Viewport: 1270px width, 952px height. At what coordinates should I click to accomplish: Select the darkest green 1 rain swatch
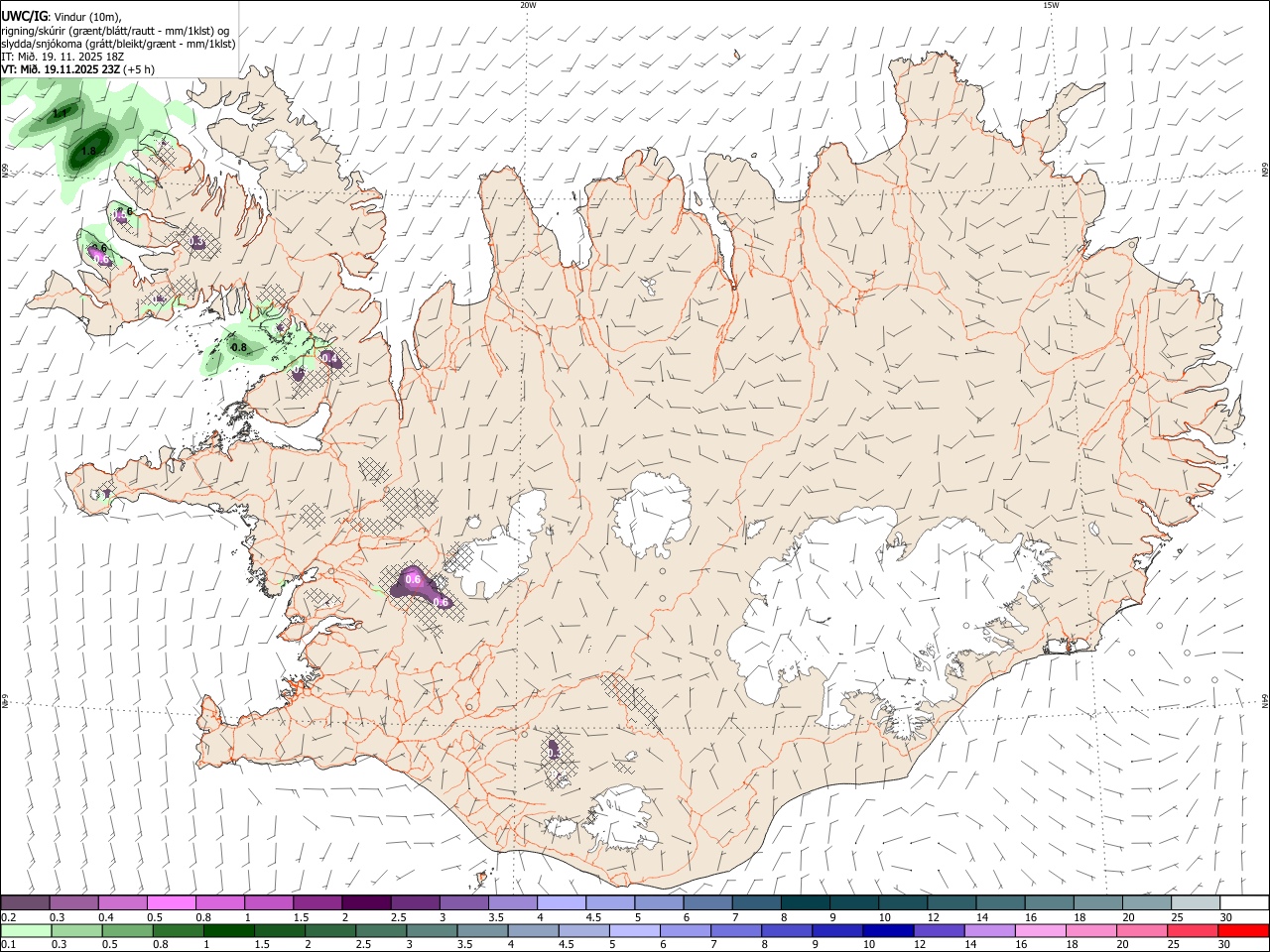[228, 931]
